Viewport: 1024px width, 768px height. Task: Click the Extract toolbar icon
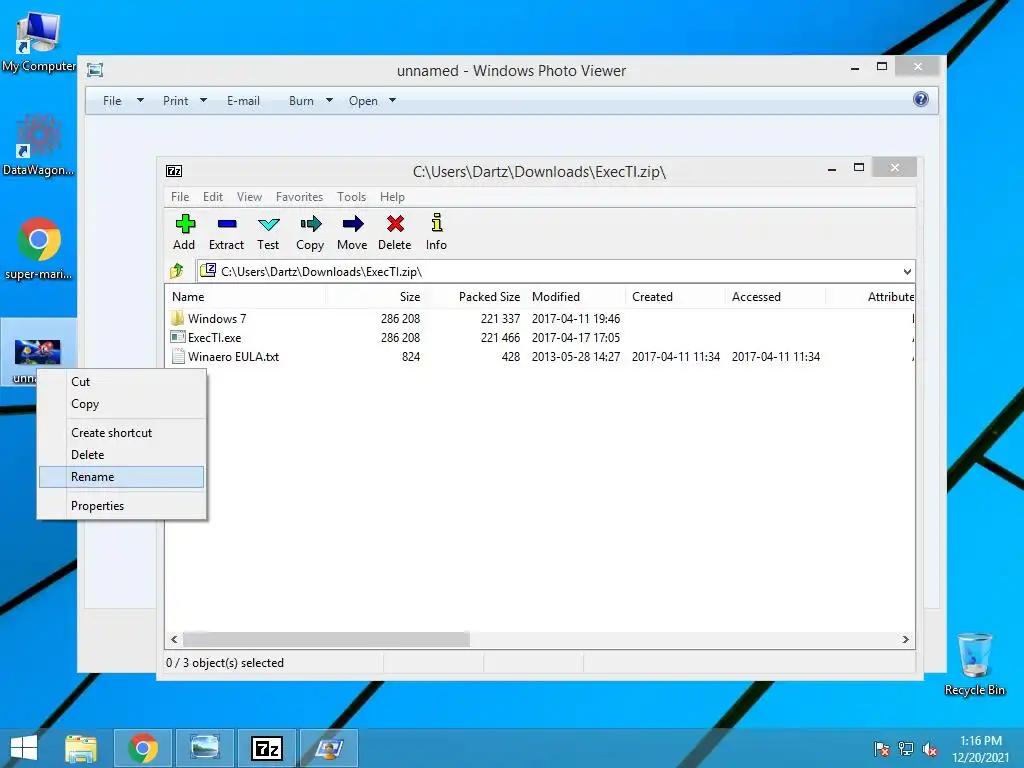[226, 232]
